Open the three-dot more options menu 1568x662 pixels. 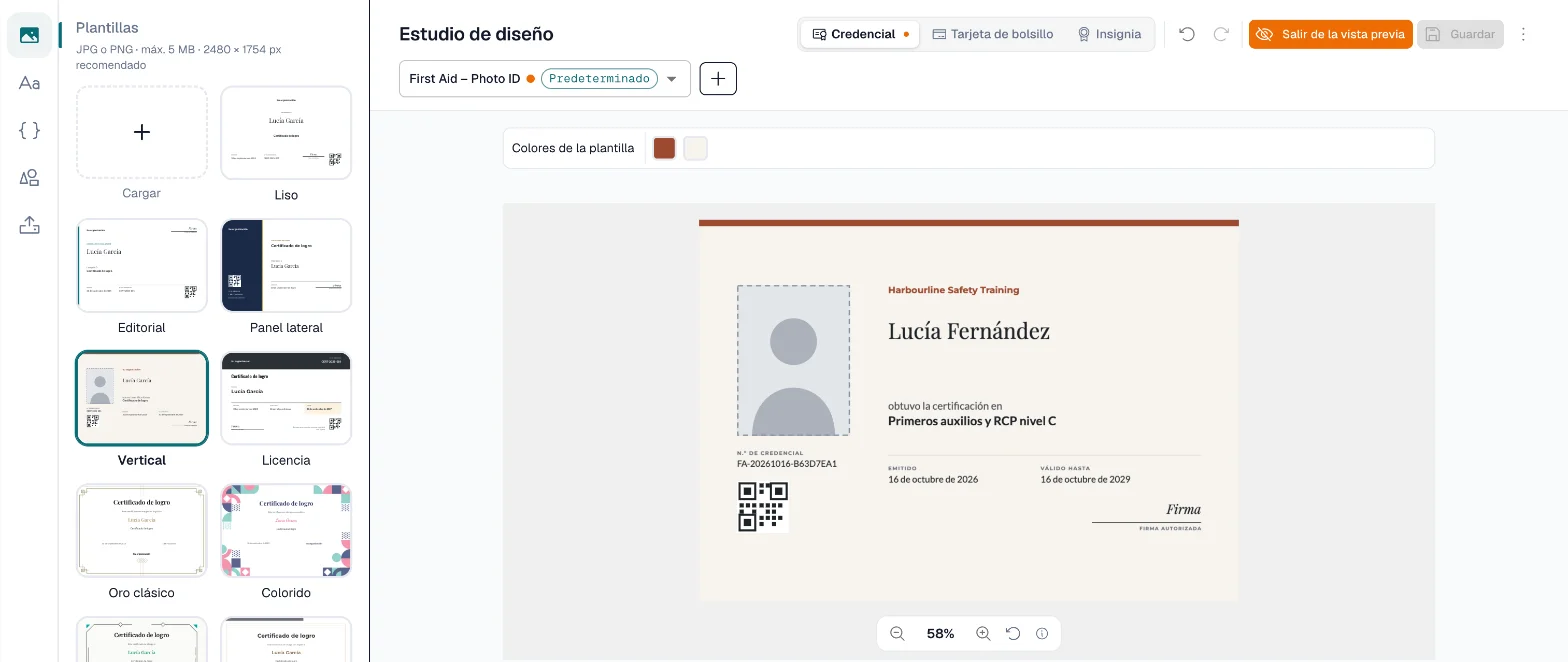click(x=1523, y=34)
